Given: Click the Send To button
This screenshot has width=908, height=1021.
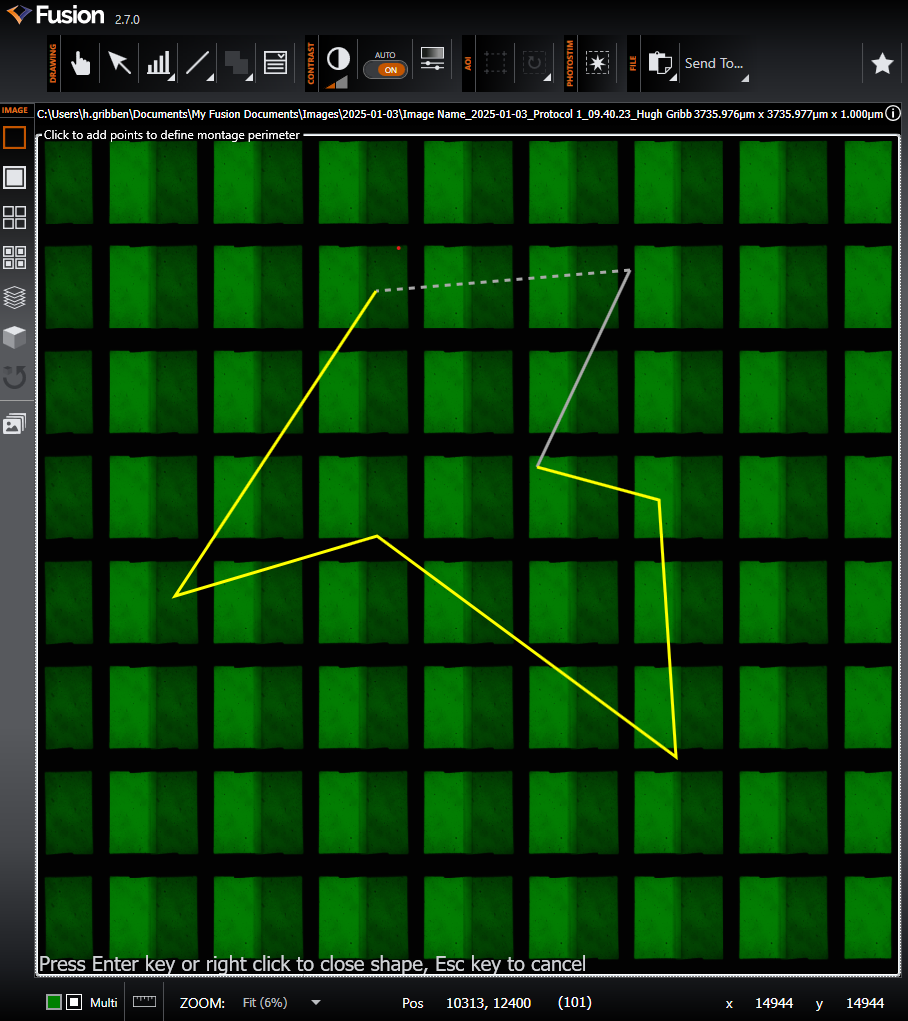Looking at the screenshot, I should (714, 63).
